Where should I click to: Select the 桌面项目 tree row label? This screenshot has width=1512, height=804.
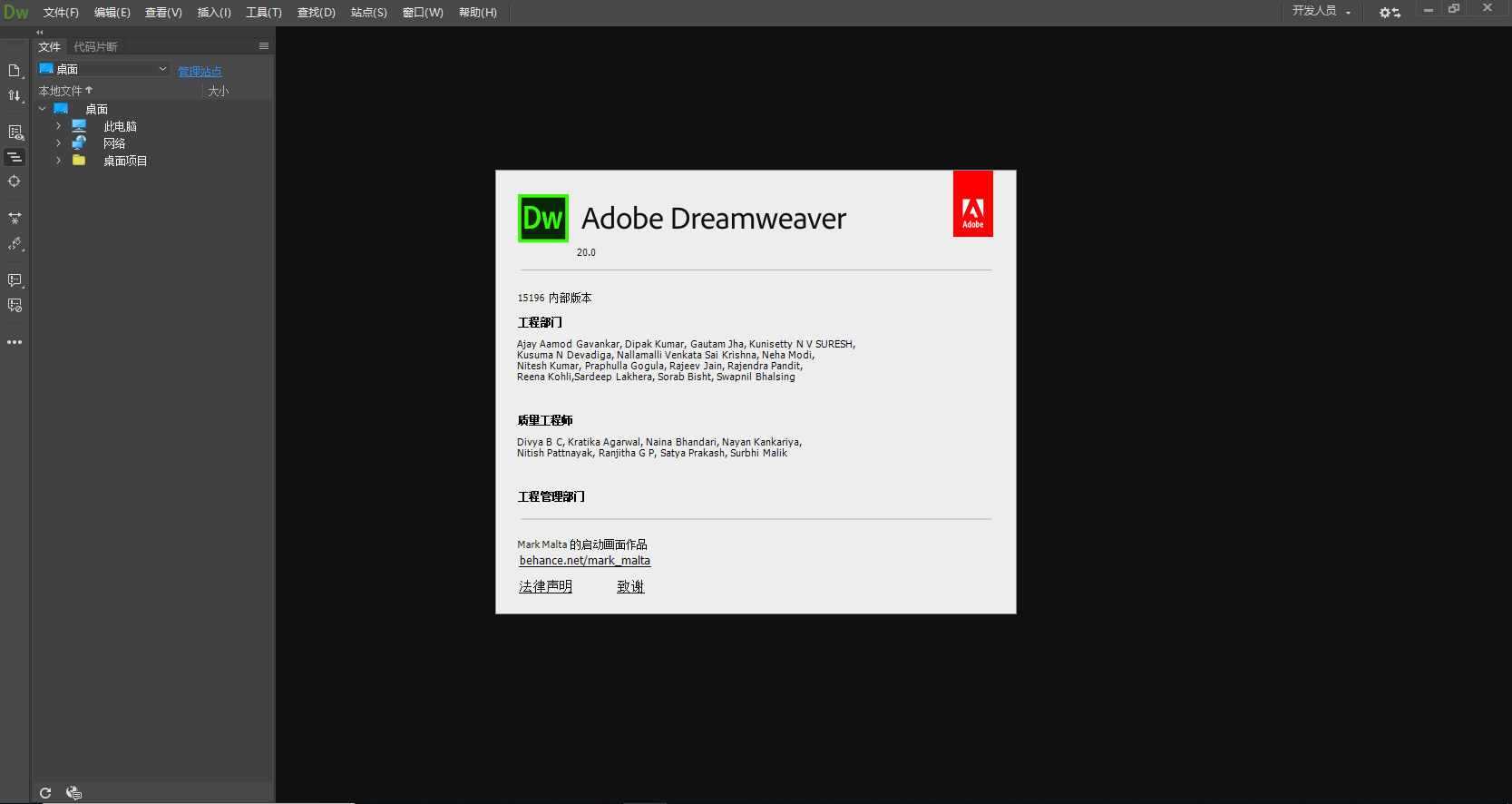125,161
